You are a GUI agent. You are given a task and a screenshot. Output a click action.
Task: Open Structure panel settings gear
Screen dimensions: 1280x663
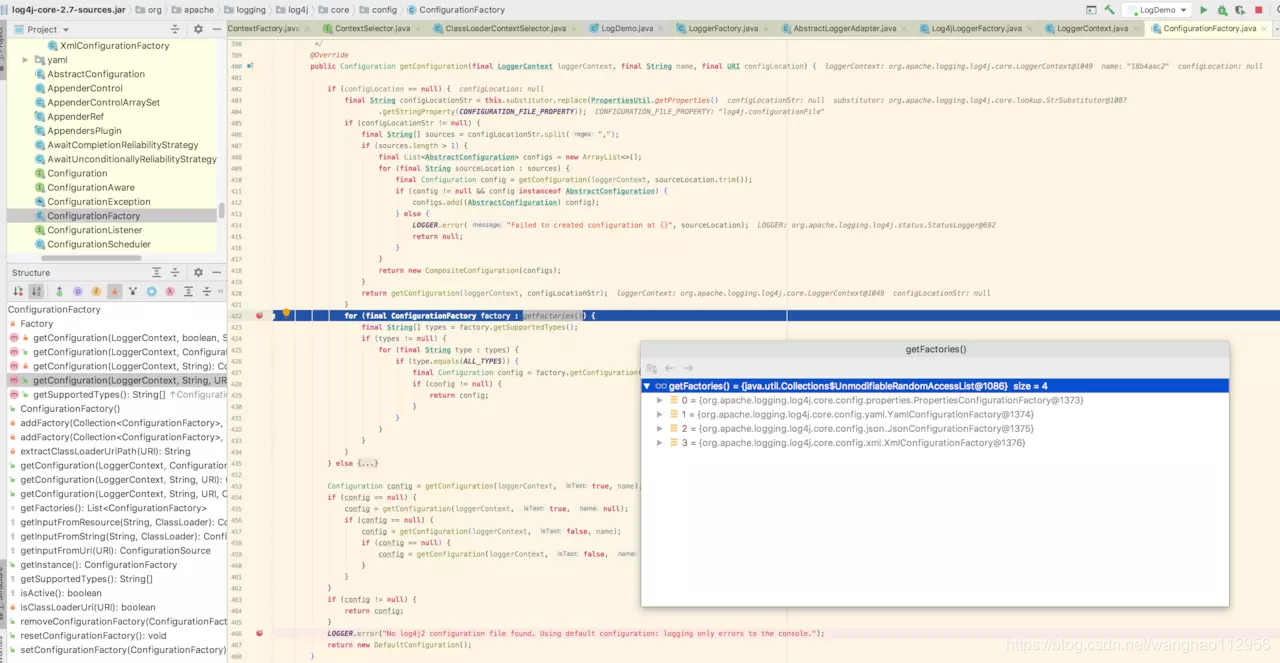point(198,272)
